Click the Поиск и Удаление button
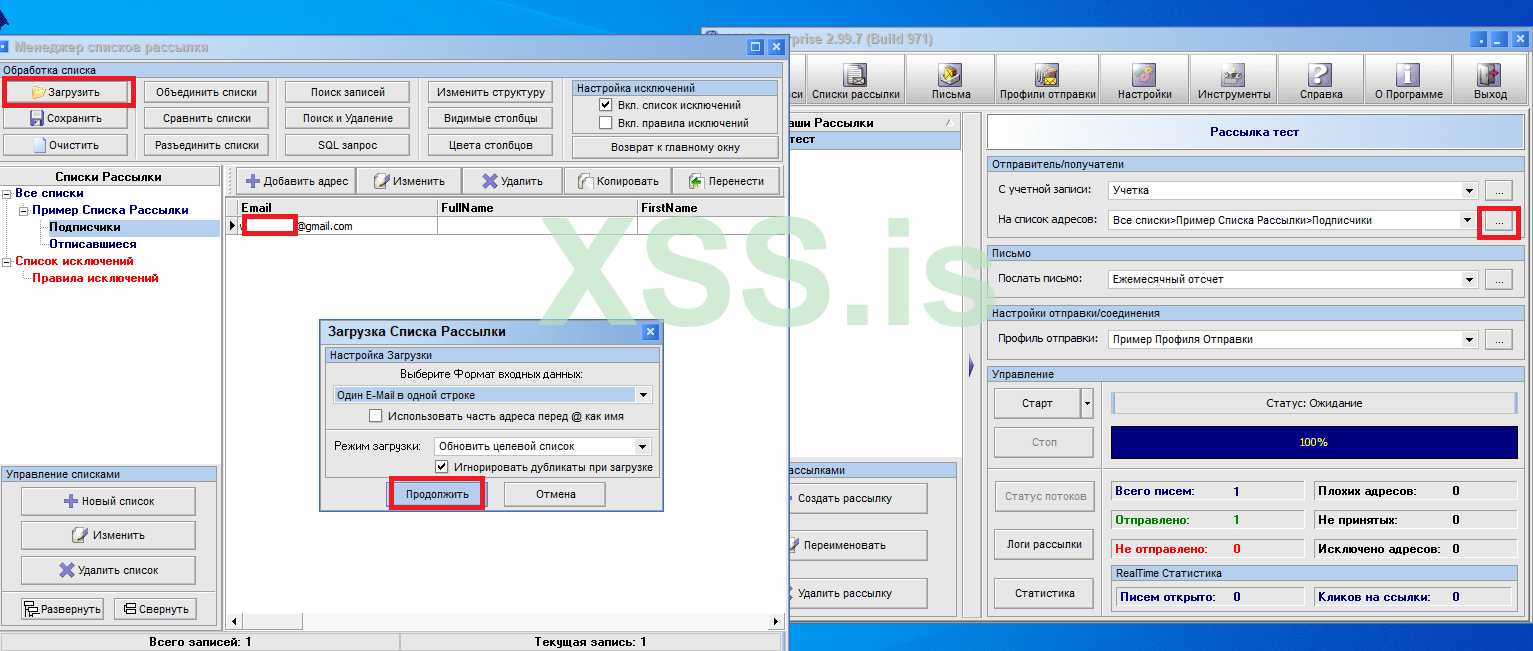Image resolution: width=1533 pixels, height=651 pixels. tap(347, 118)
